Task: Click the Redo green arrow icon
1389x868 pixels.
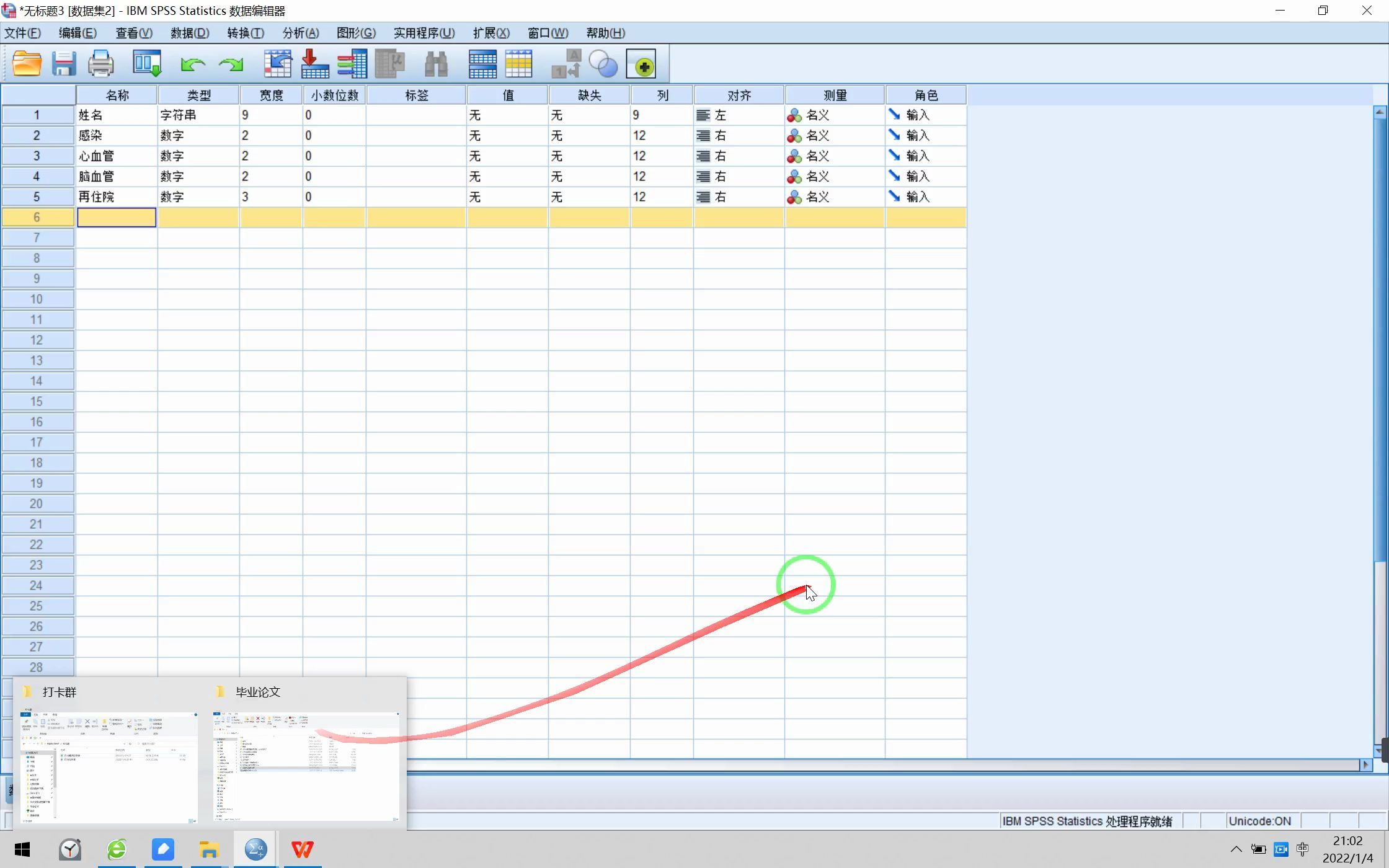Action: click(x=231, y=64)
